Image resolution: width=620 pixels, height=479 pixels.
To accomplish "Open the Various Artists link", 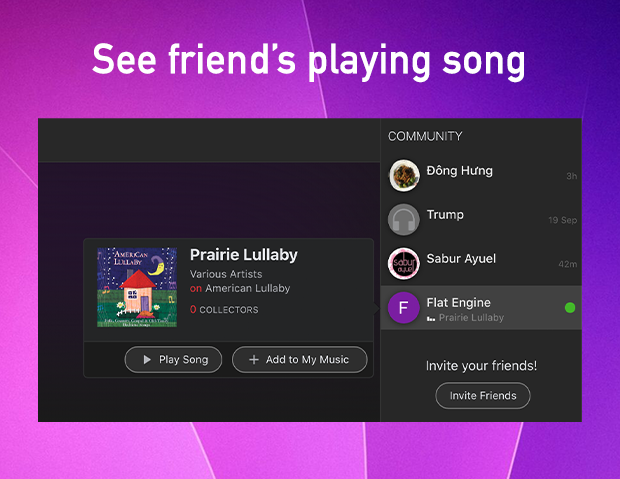I will tap(226, 274).
